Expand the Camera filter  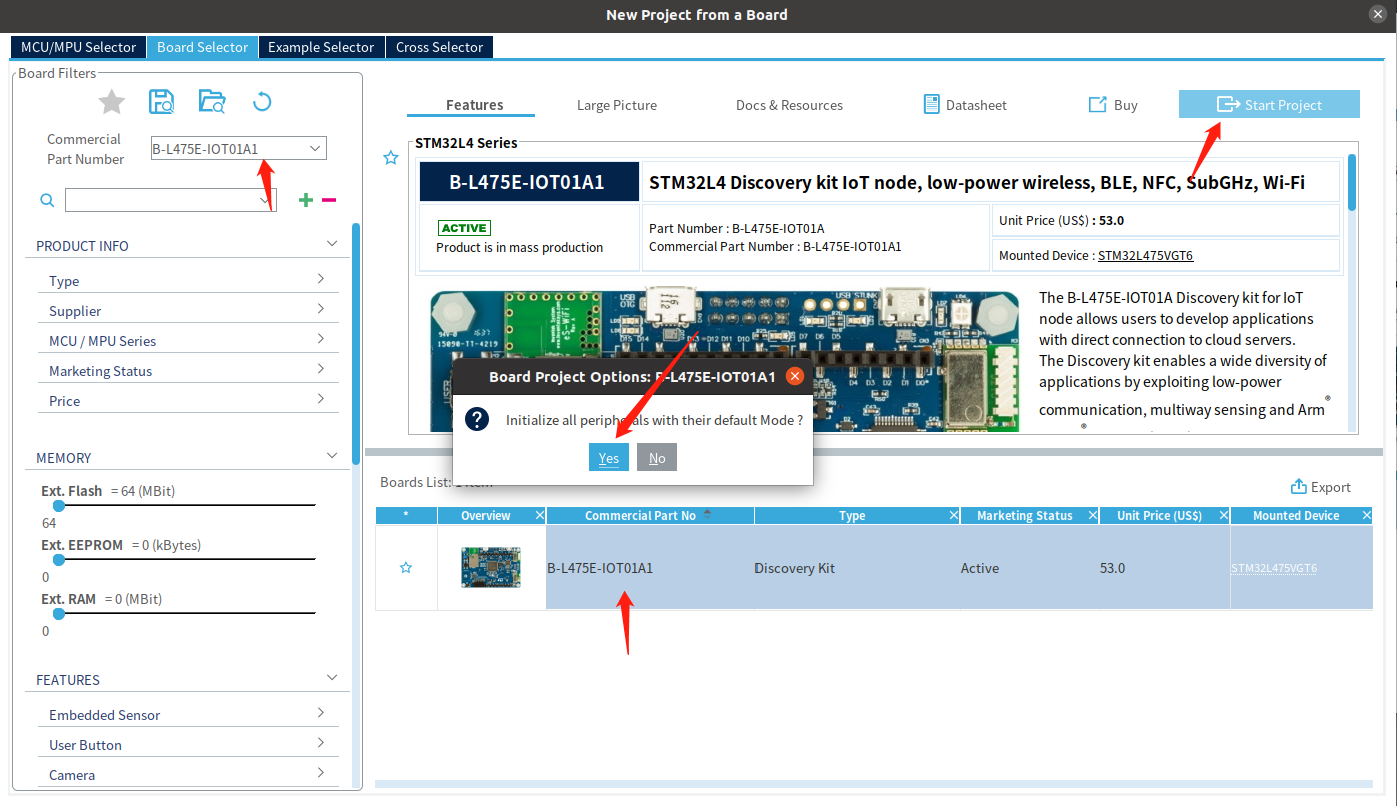click(321, 773)
